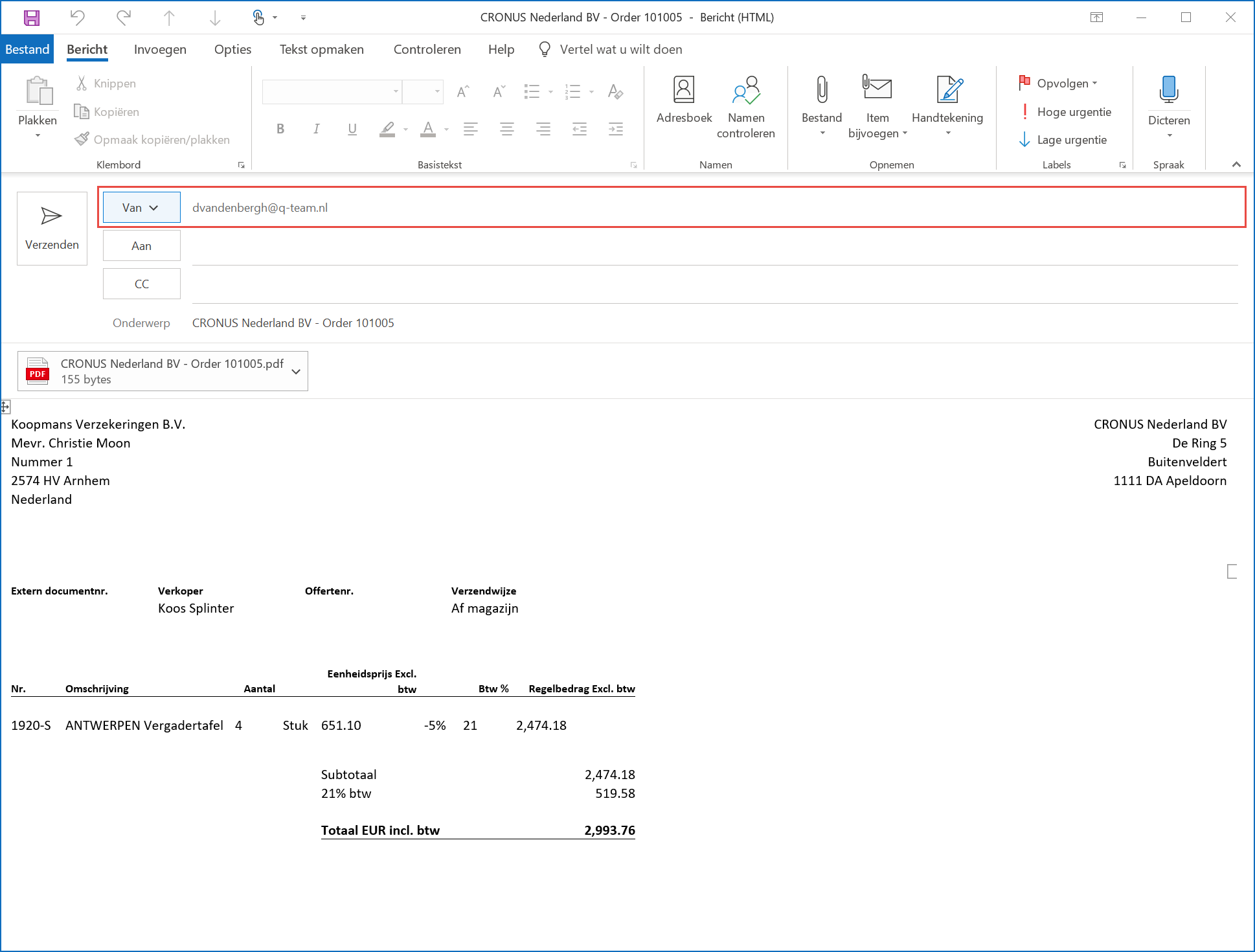Screen dimensions: 1255x952
Task: Clear all formatting icon
Action: (615, 91)
